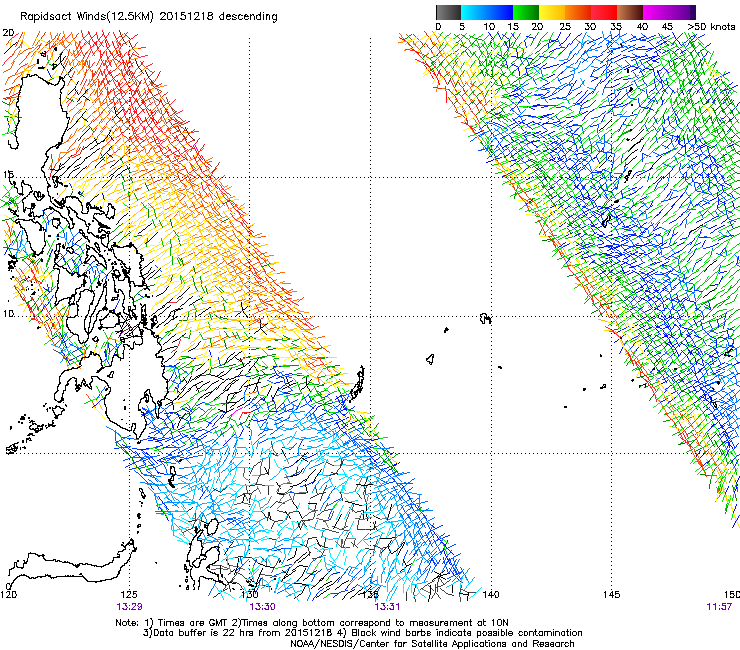The width and height of the screenshot is (740, 650).
Task: Click the orange 25-30 knots legend segment
Action: click(x=578, y=12)
